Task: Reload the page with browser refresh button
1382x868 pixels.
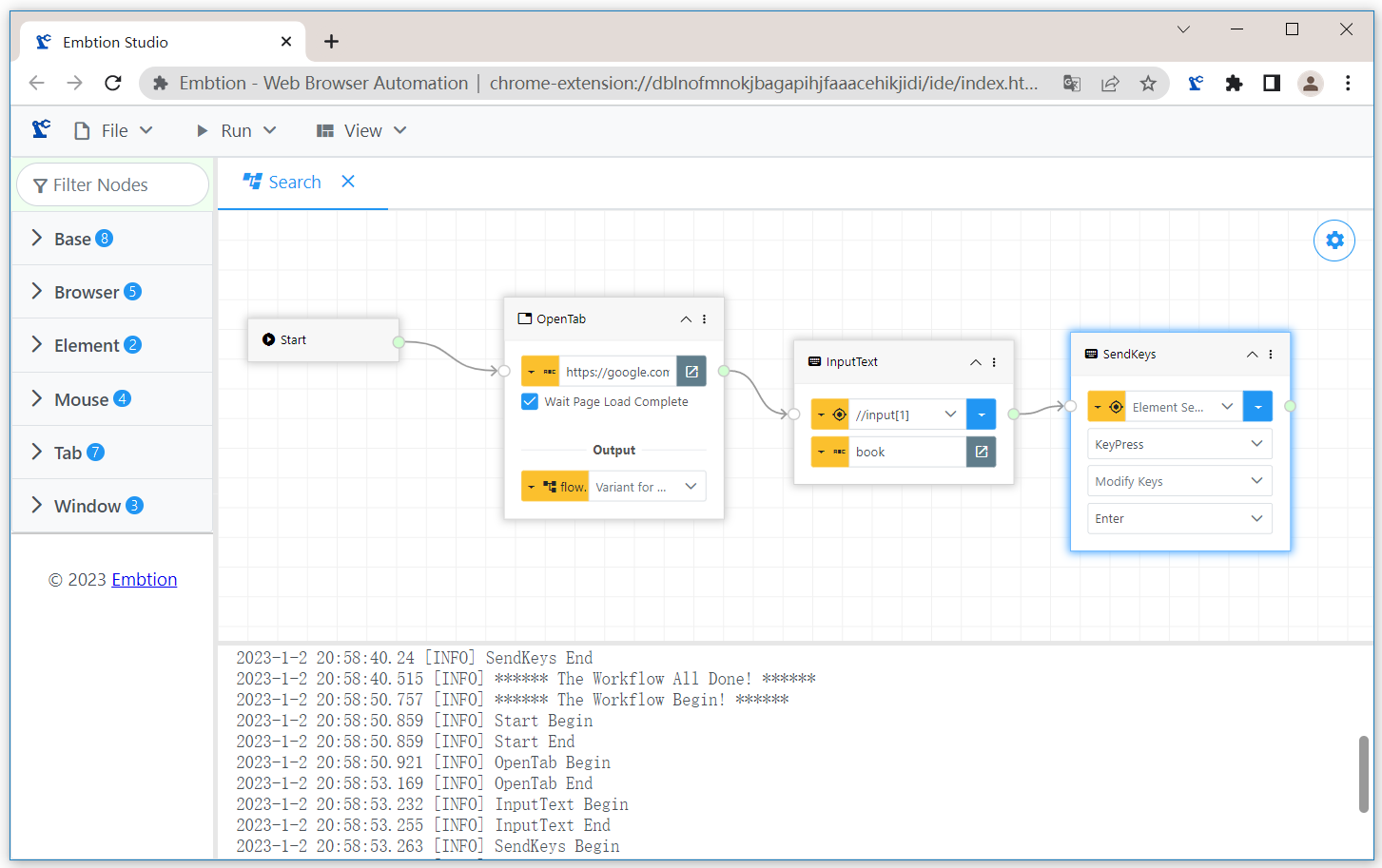Action: point(113,84)
